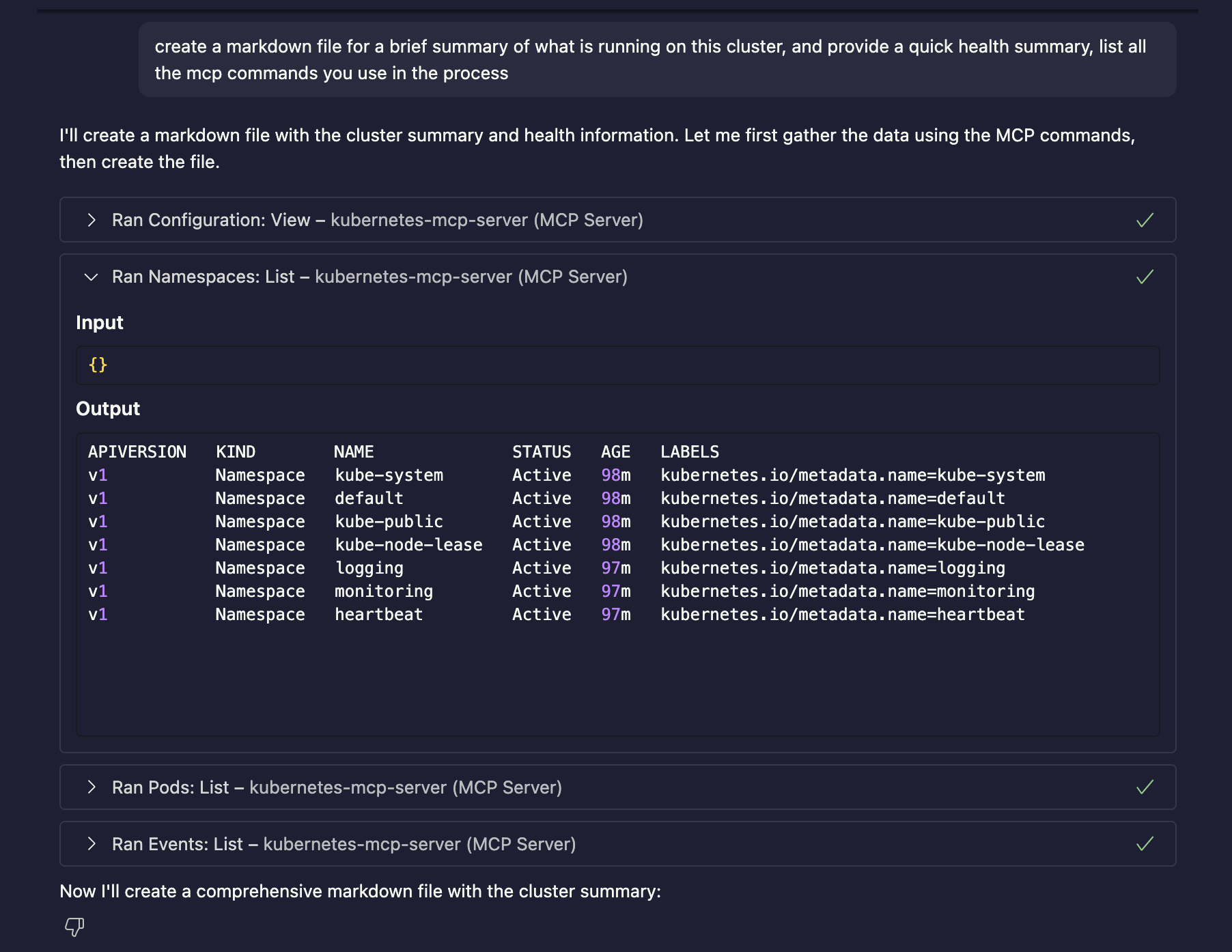The image size is (1232, 952).
Task: Click the AGE column header
Action: (615, 452)
